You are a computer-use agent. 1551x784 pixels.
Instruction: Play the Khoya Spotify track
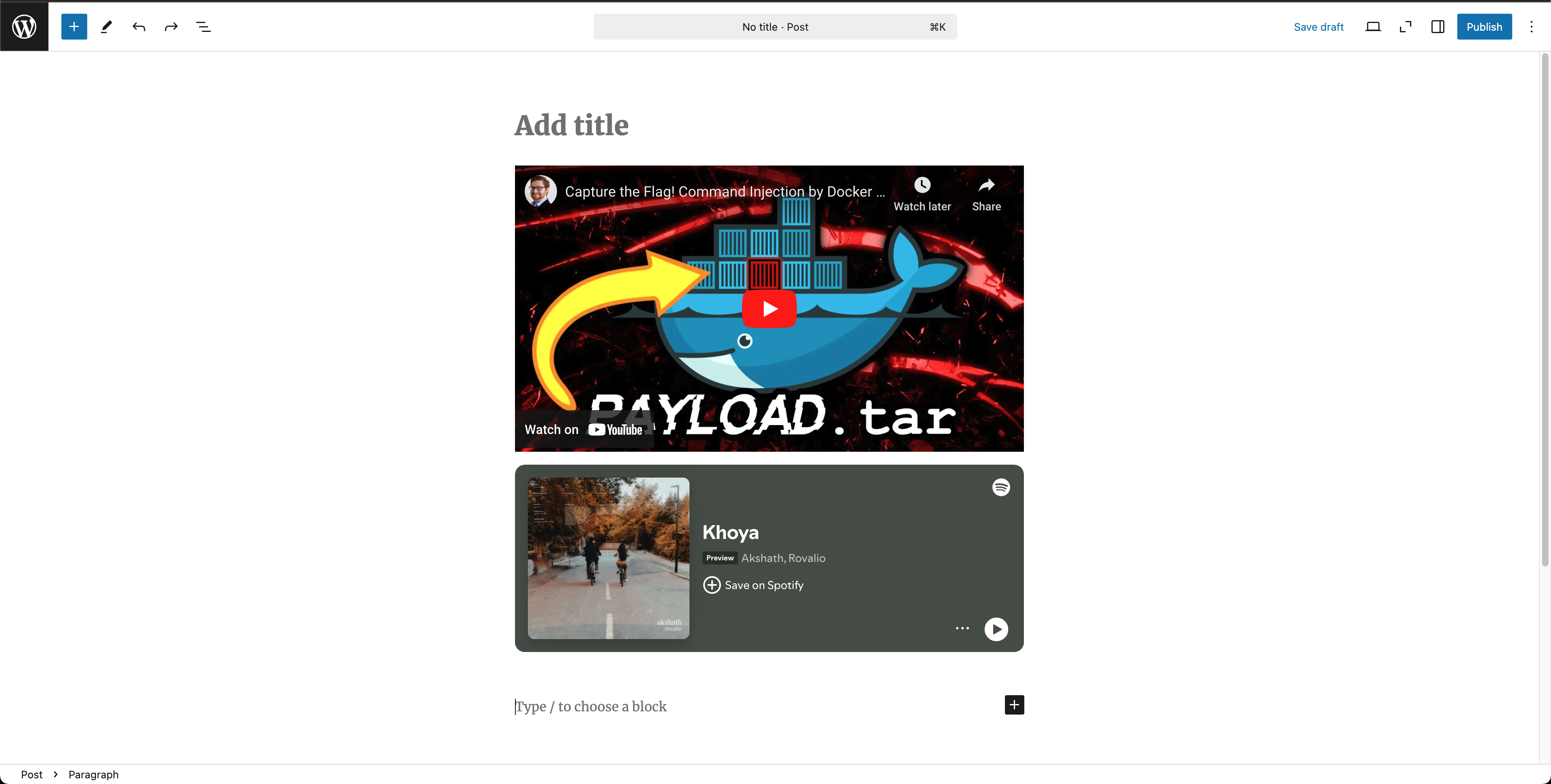(x=996, y=629)
